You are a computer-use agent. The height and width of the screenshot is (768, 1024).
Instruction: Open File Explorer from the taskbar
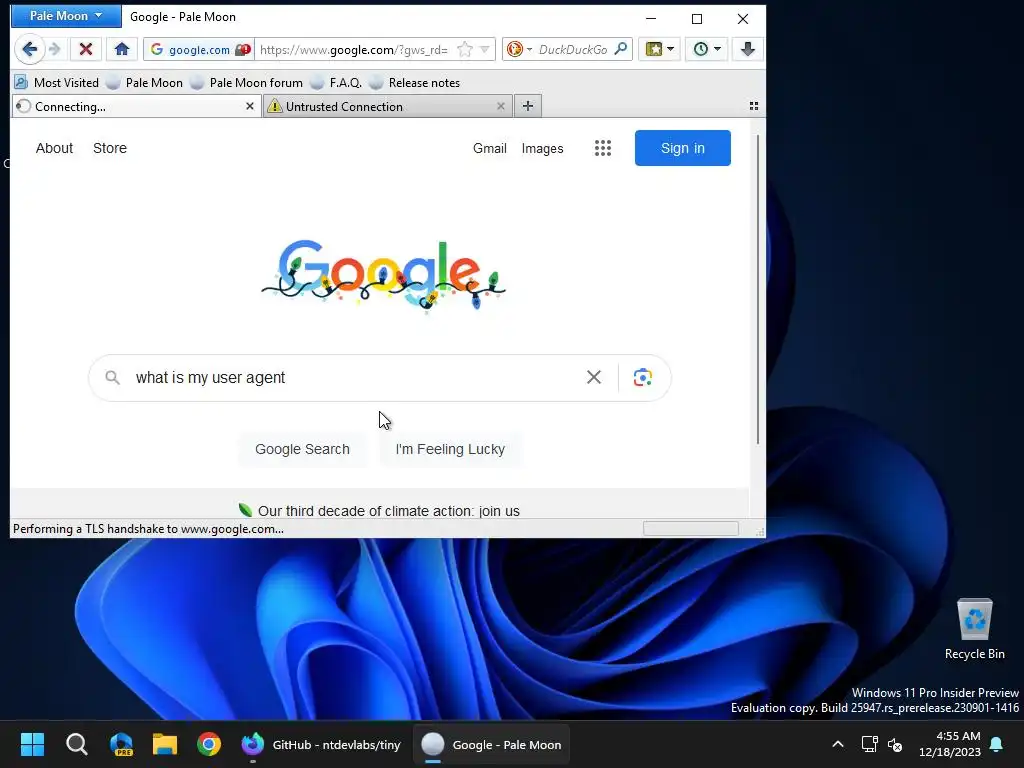(165, 744)
